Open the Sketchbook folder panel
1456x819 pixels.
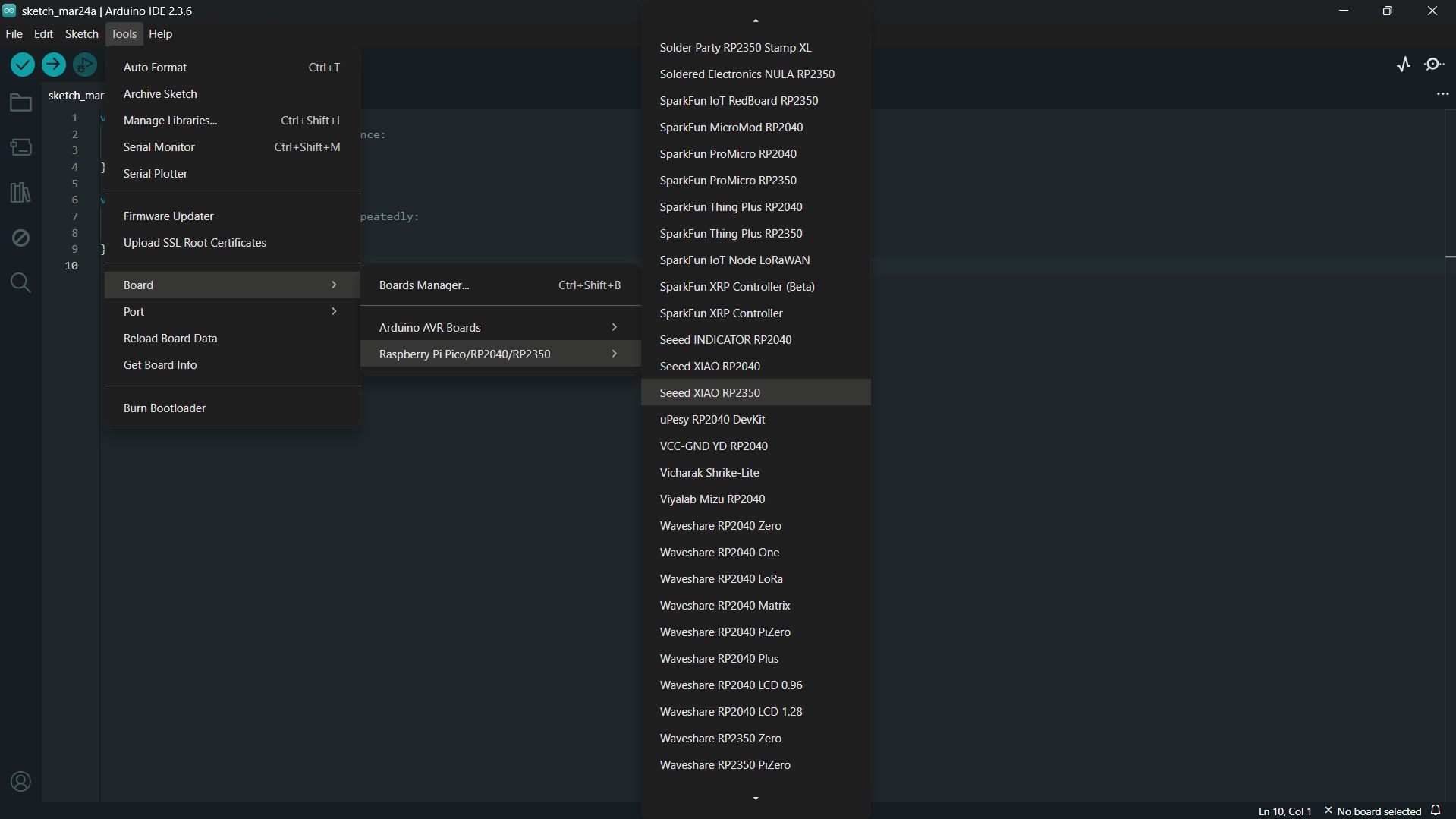(x=20, y=102)
